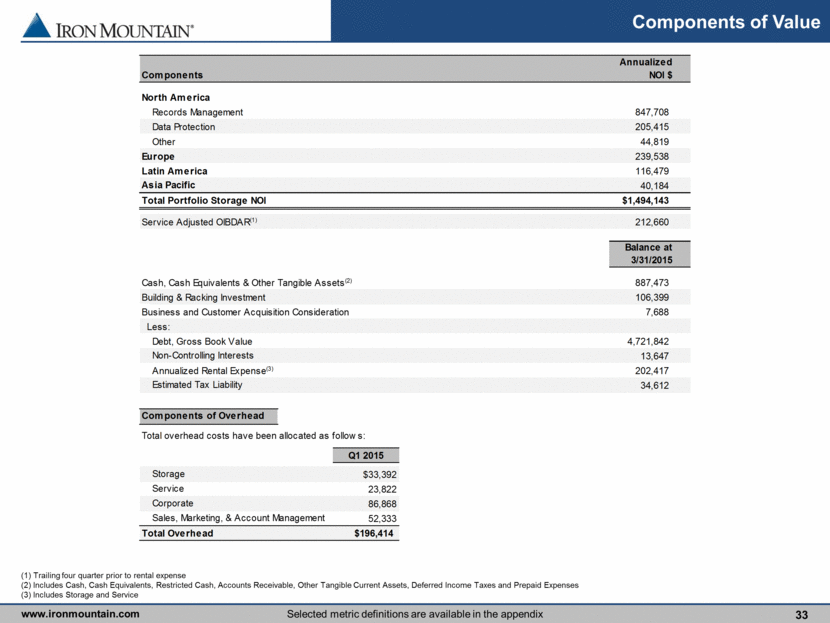Select the 'Total Overhead' row label

pyautogui.click(x=177, y=534)
